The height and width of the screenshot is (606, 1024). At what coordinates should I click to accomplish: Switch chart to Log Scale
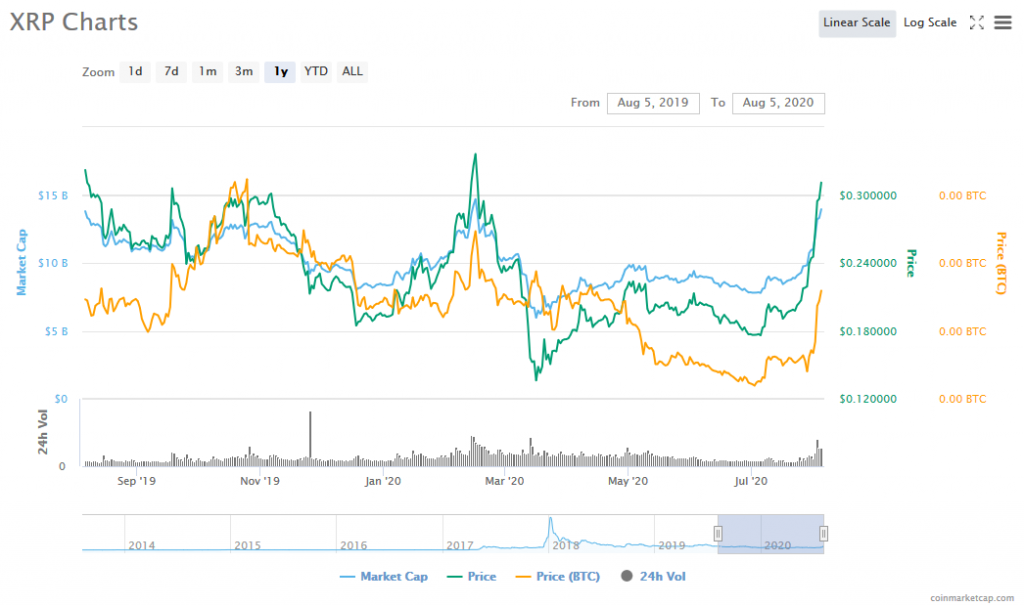[929, 23]
